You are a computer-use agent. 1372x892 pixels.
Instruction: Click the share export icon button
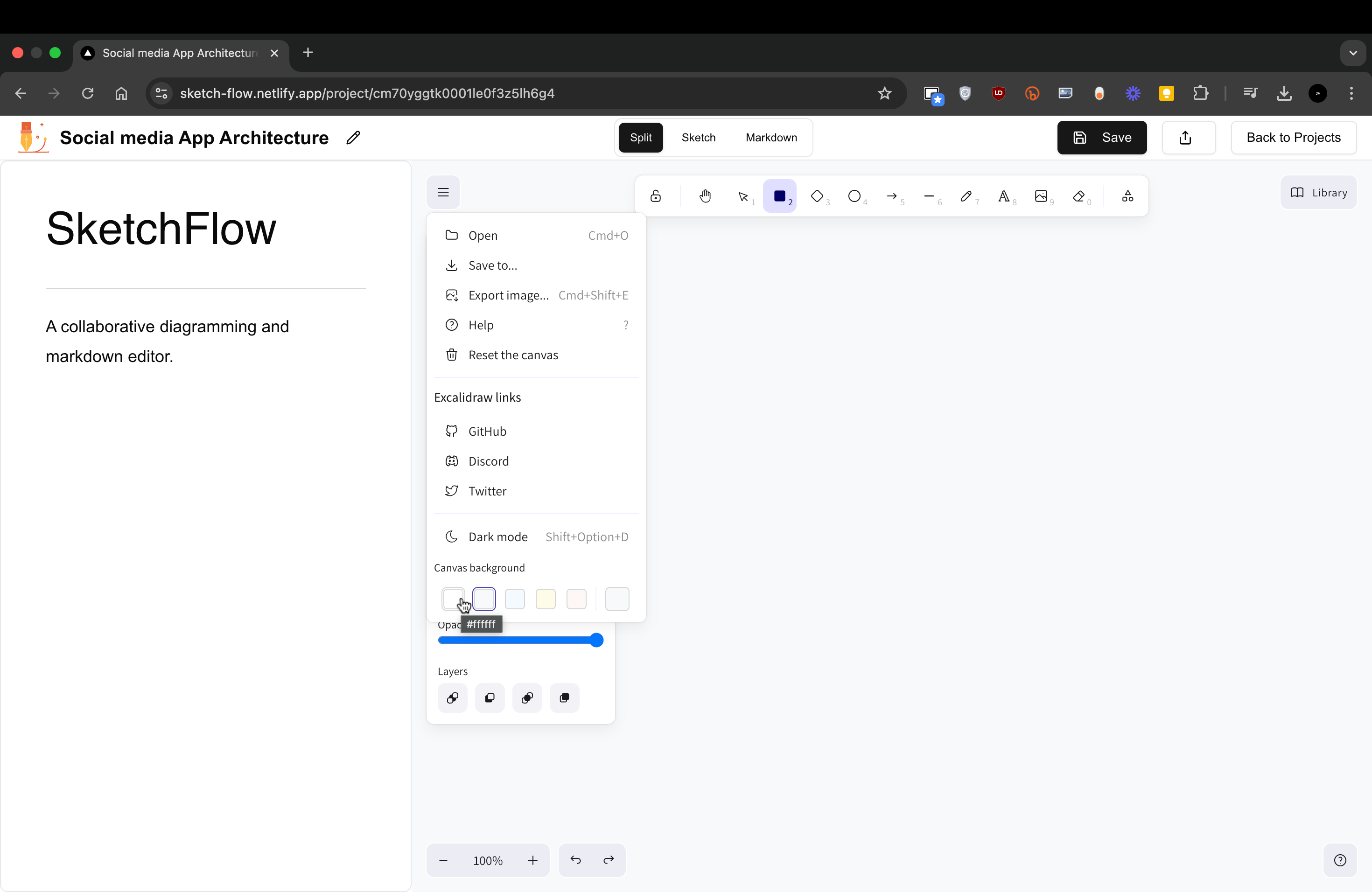(x=1189, y=137)
